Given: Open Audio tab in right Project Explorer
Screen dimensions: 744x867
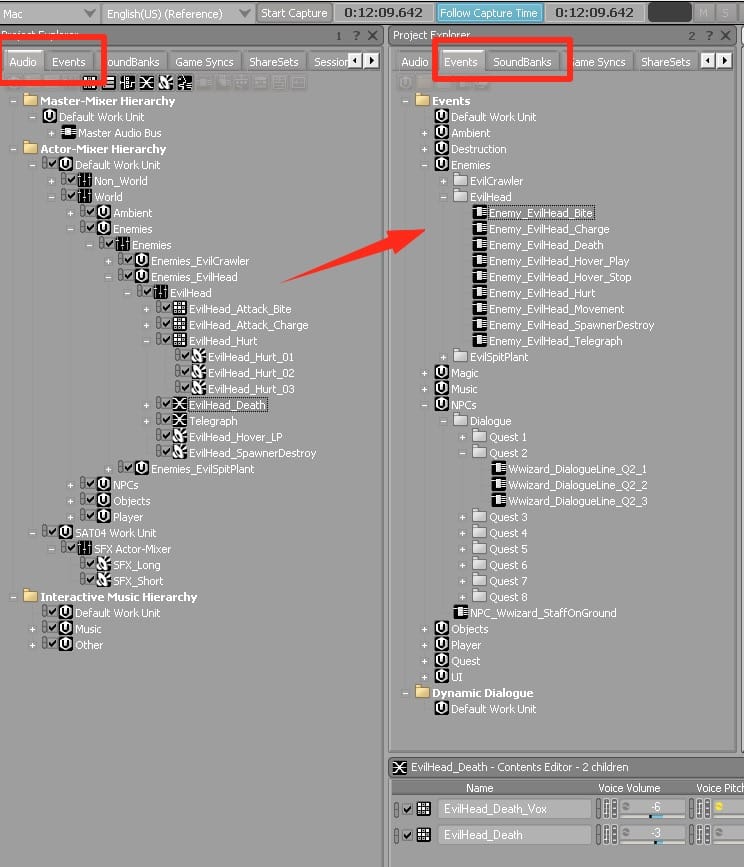Looking at the screenshot, I should (x=415, y=62).
